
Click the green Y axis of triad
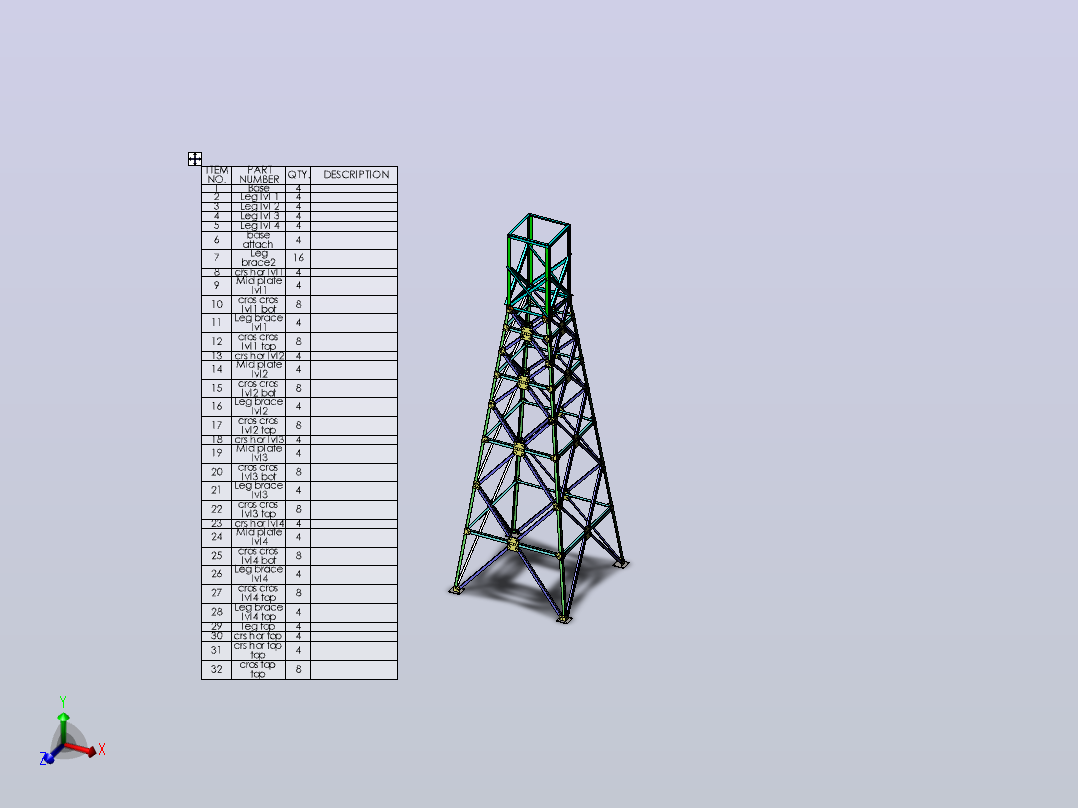coord(63,729)
